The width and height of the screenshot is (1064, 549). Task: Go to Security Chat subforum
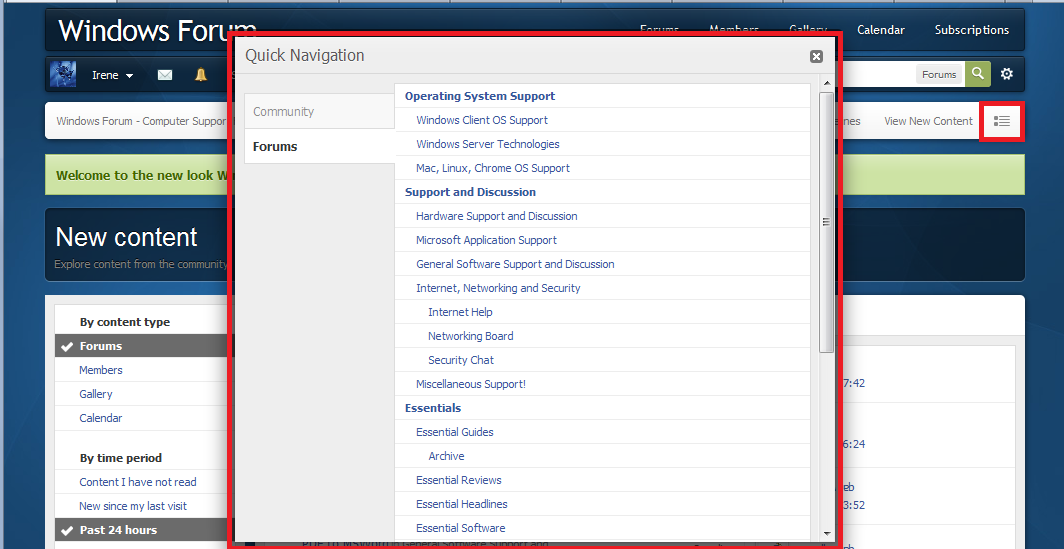tap(461, 360)
